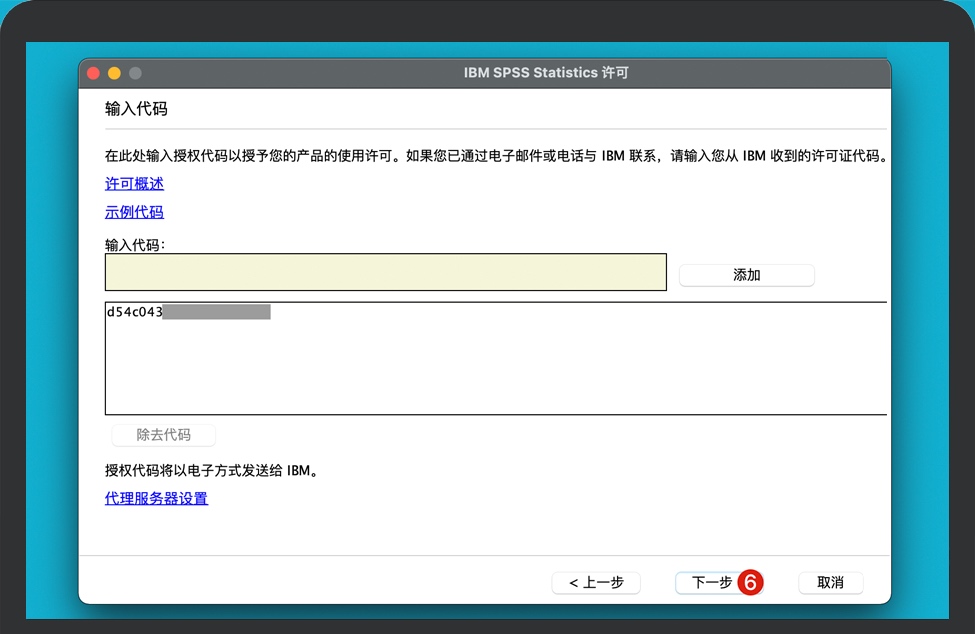
Task: Click the 输入代码 text field
Action: 386,272
